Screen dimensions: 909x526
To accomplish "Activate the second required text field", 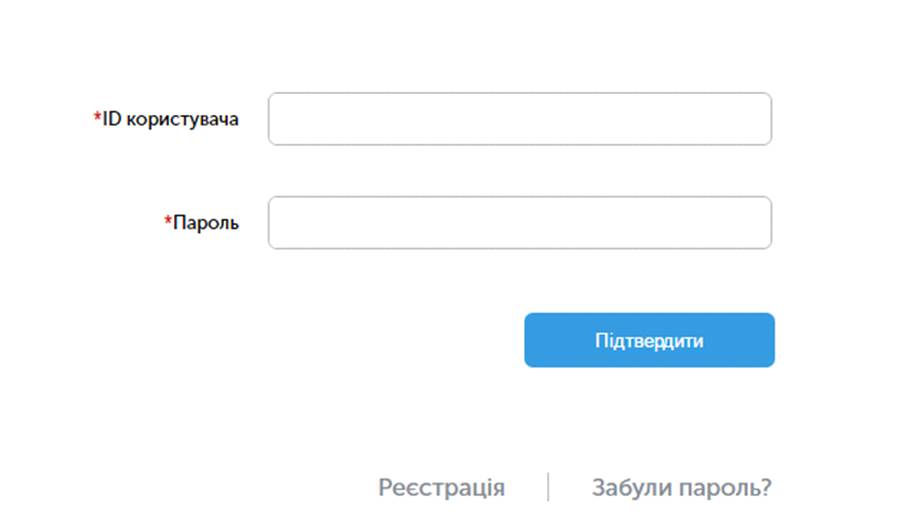I will [x=519, y=222].
